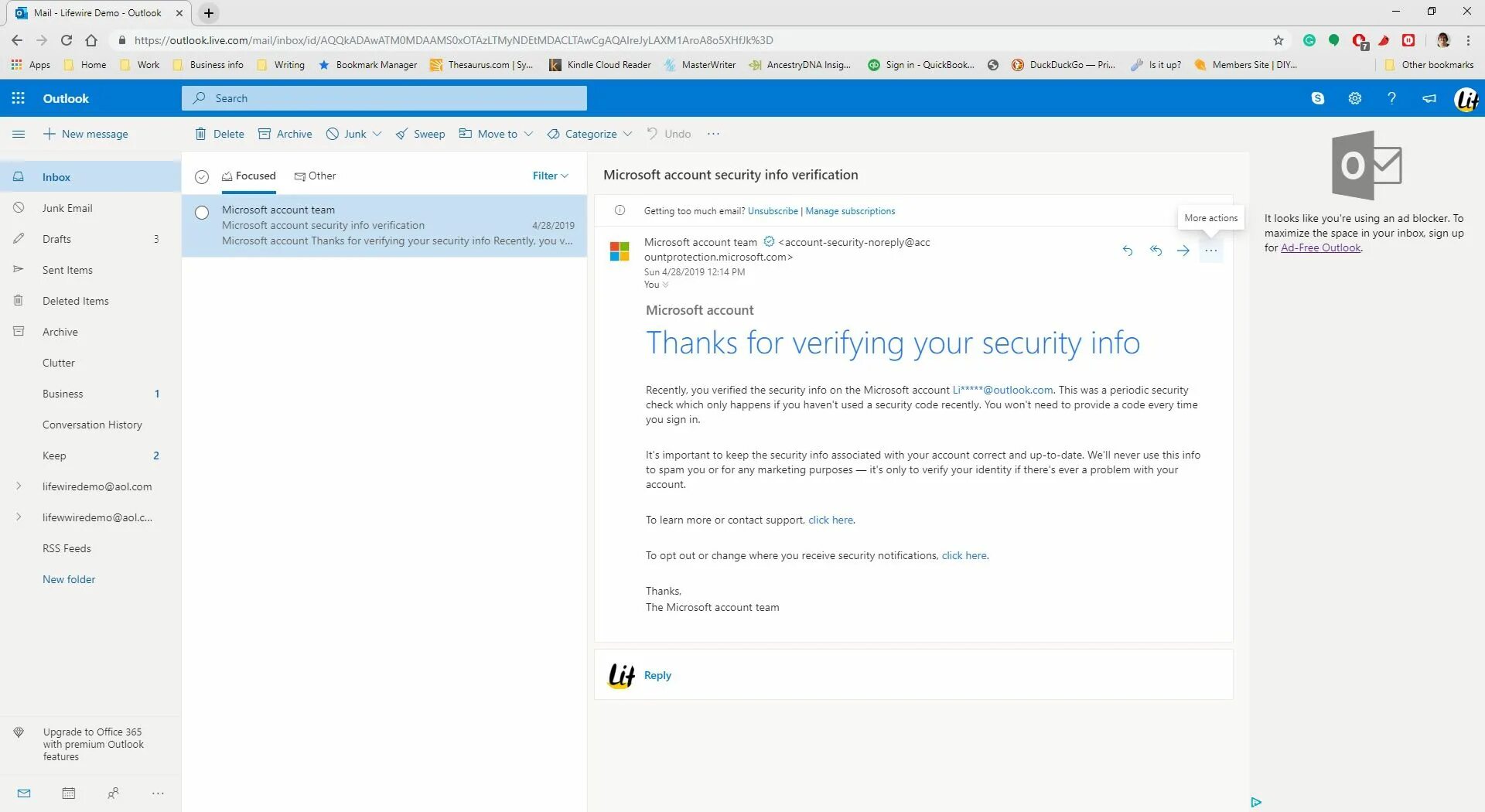
Task: Collapse the folder pane hamburger menu
Action: pos(19,134)
